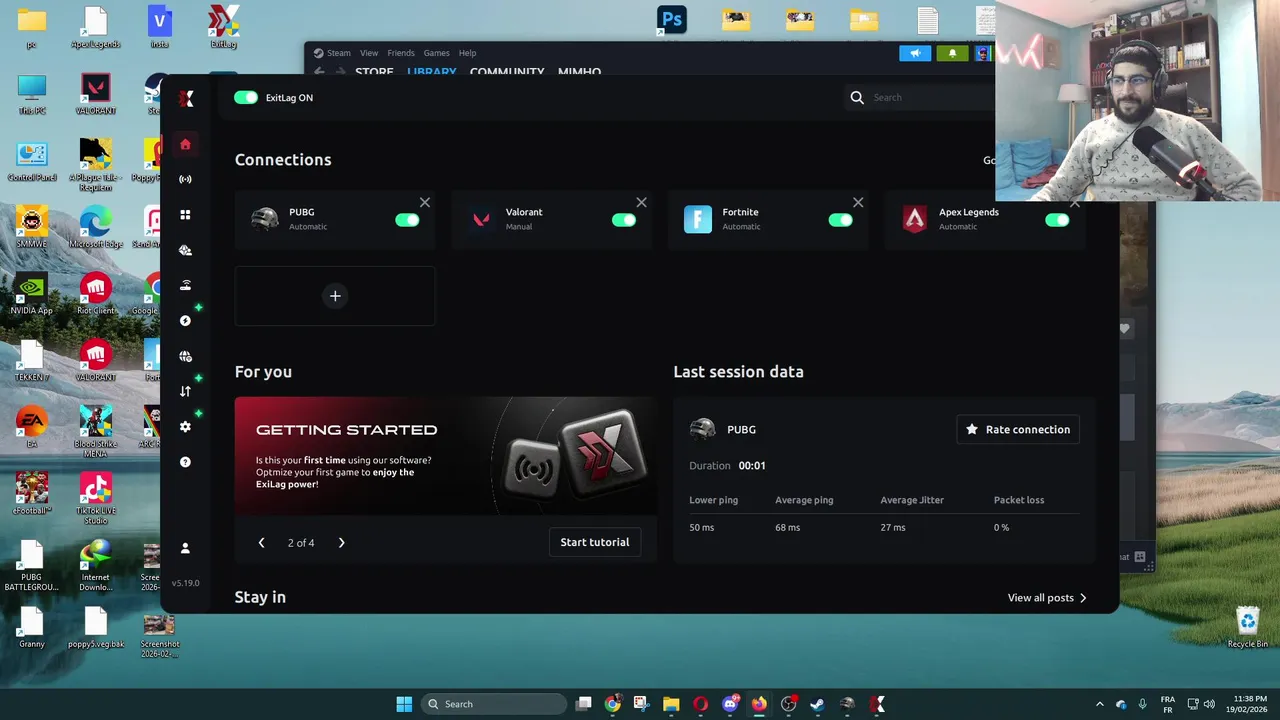The image size is (1280, 720).
Task: Open ExitLag settings gear in sidebar
Action: [185, 426]
